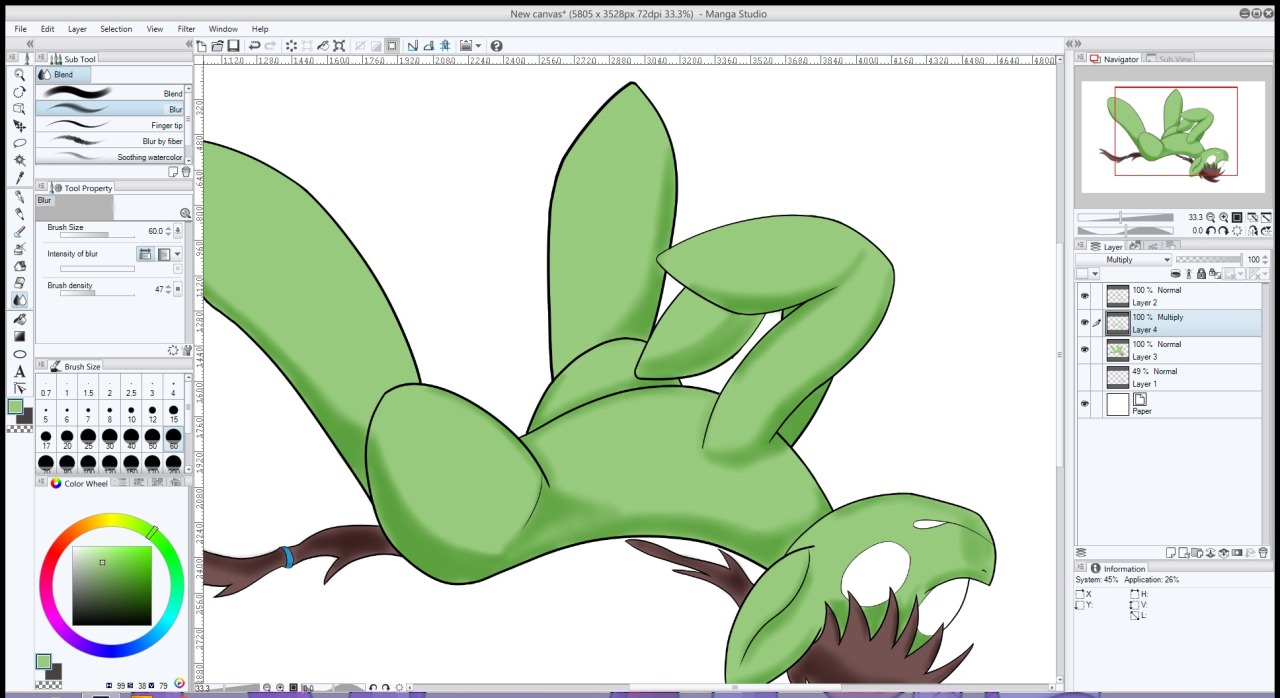This screenshot has height=698, width=1280.
Task: Open the Multiply blending mode dropdown
Action: [x=1123, y=260]
